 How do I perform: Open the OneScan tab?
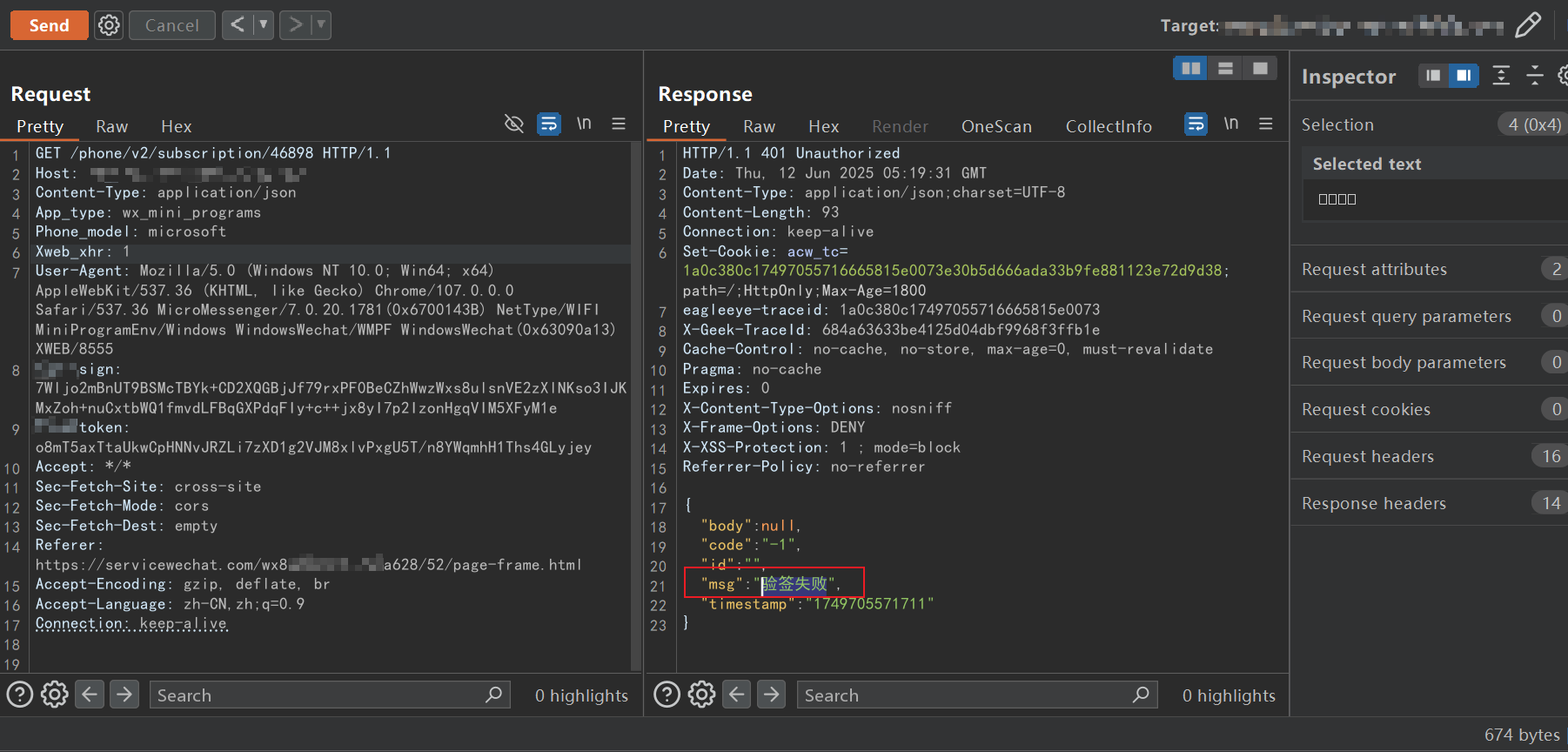coord(996,126)
